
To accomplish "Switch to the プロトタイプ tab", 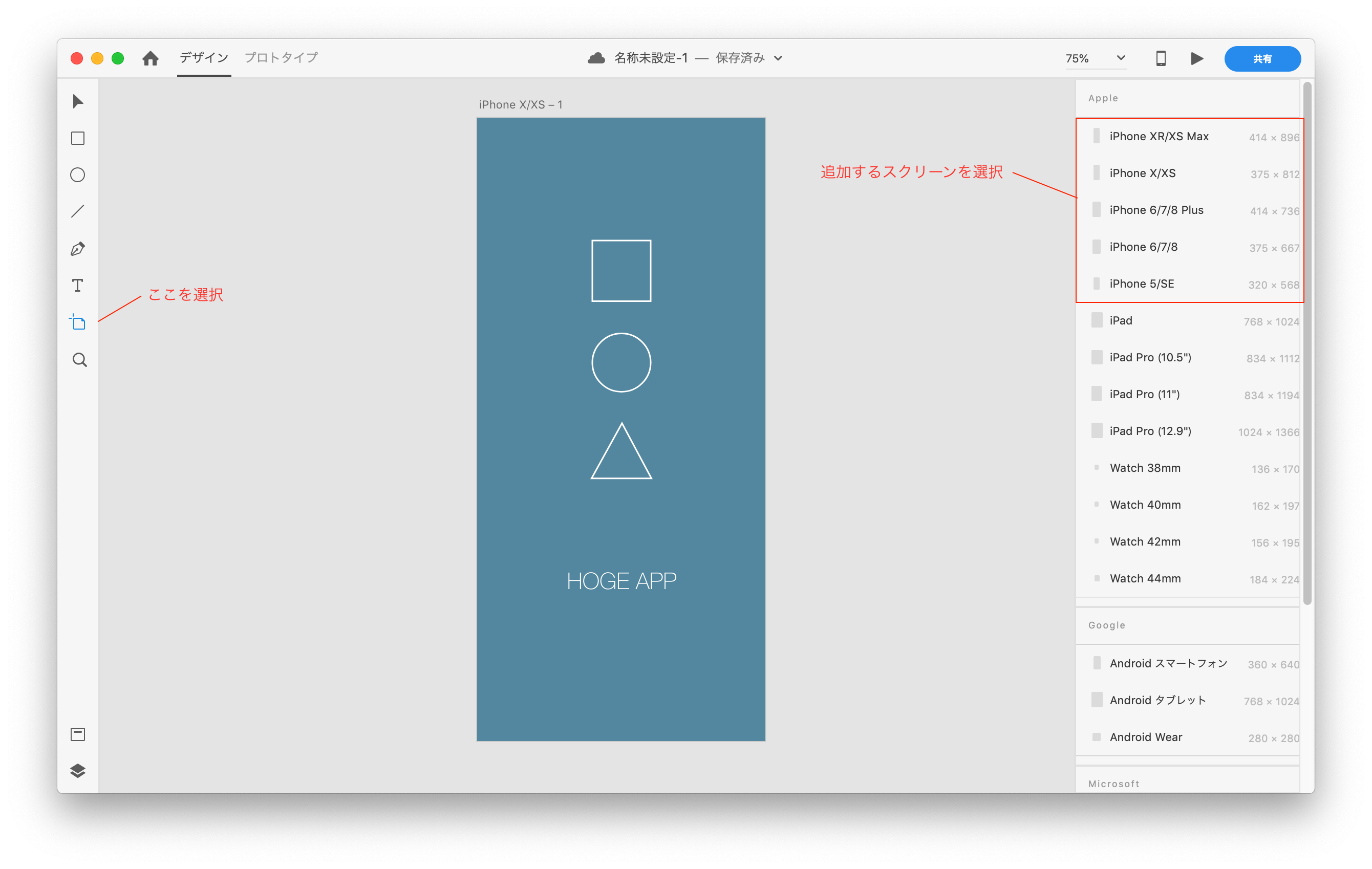I will 282,57.
